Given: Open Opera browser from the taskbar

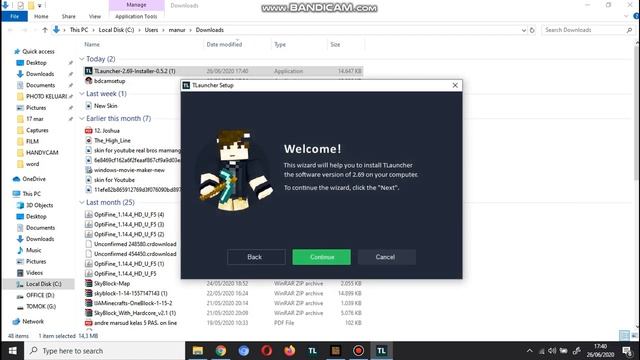Looking at the screenshot, I should [267, 351].
